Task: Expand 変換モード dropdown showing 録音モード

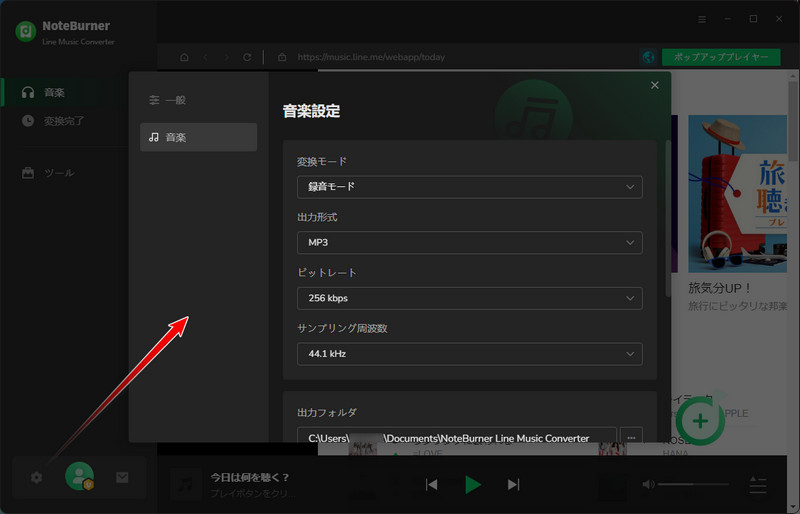Action: click(469, 187)
